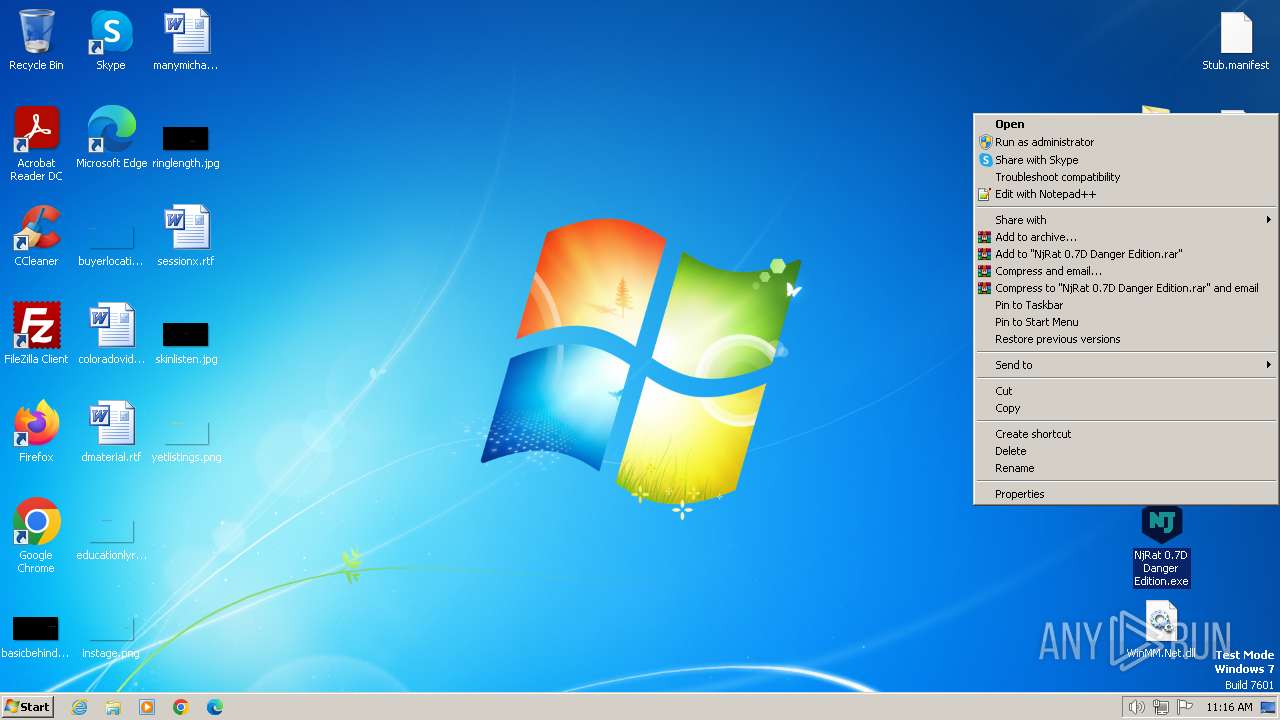Choose Properties in the context menu
This screenshot has width=1280, height=720.
coord(1126,494)
